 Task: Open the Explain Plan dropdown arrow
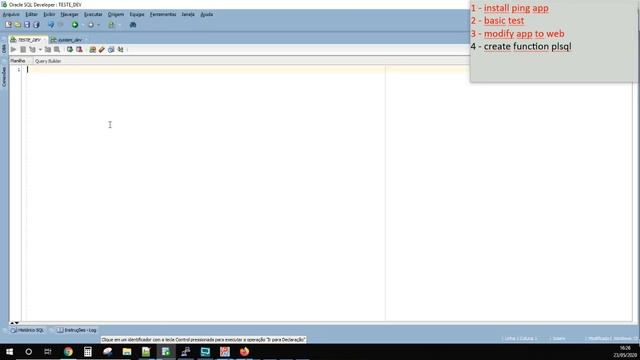[40, 49]
